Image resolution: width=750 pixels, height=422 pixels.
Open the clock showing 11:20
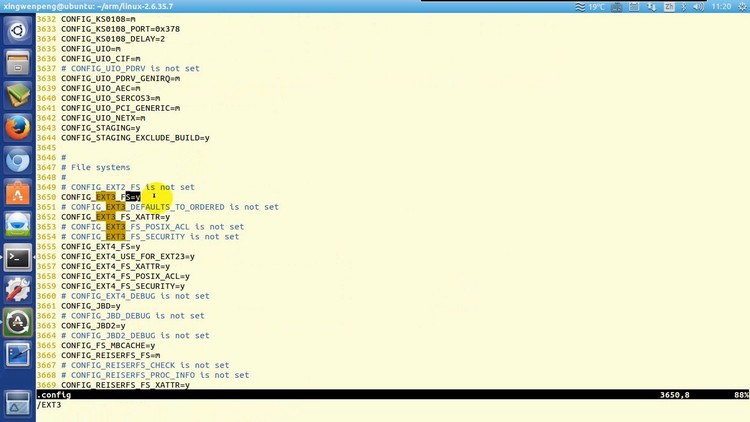[x=721, y=7]
